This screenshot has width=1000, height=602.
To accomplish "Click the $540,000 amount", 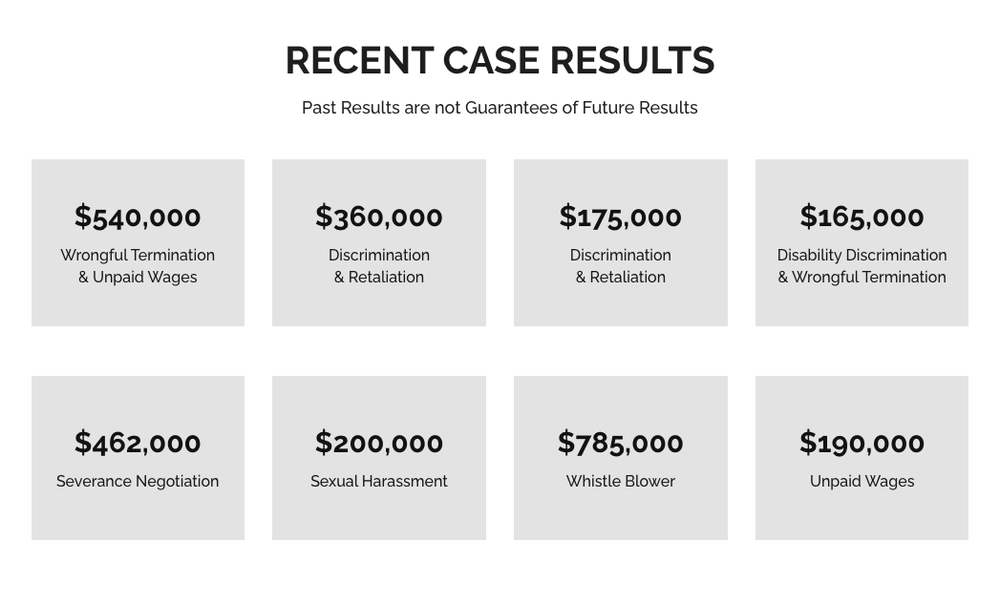I will coord(138,216).
